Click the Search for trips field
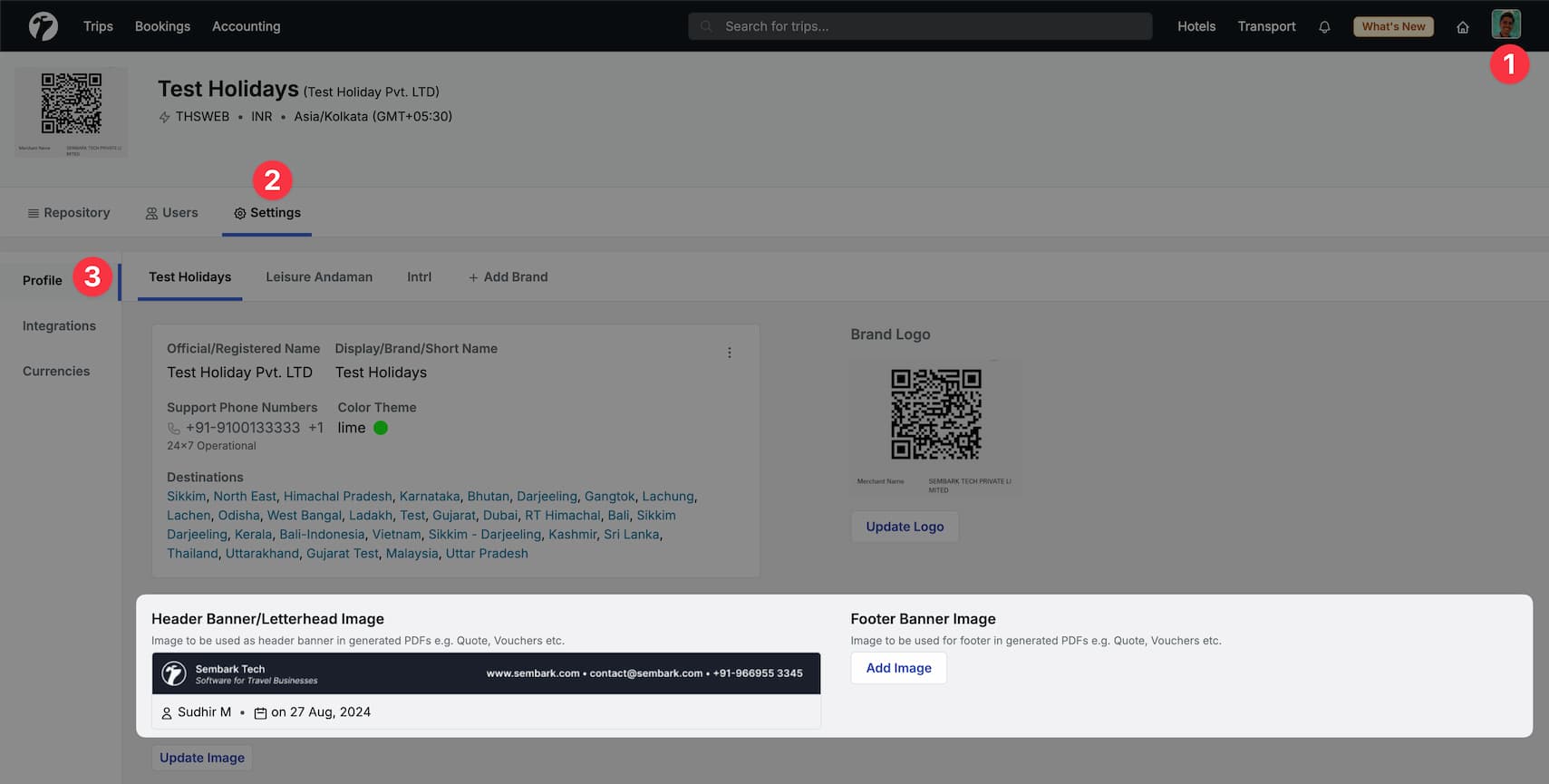 920,26
